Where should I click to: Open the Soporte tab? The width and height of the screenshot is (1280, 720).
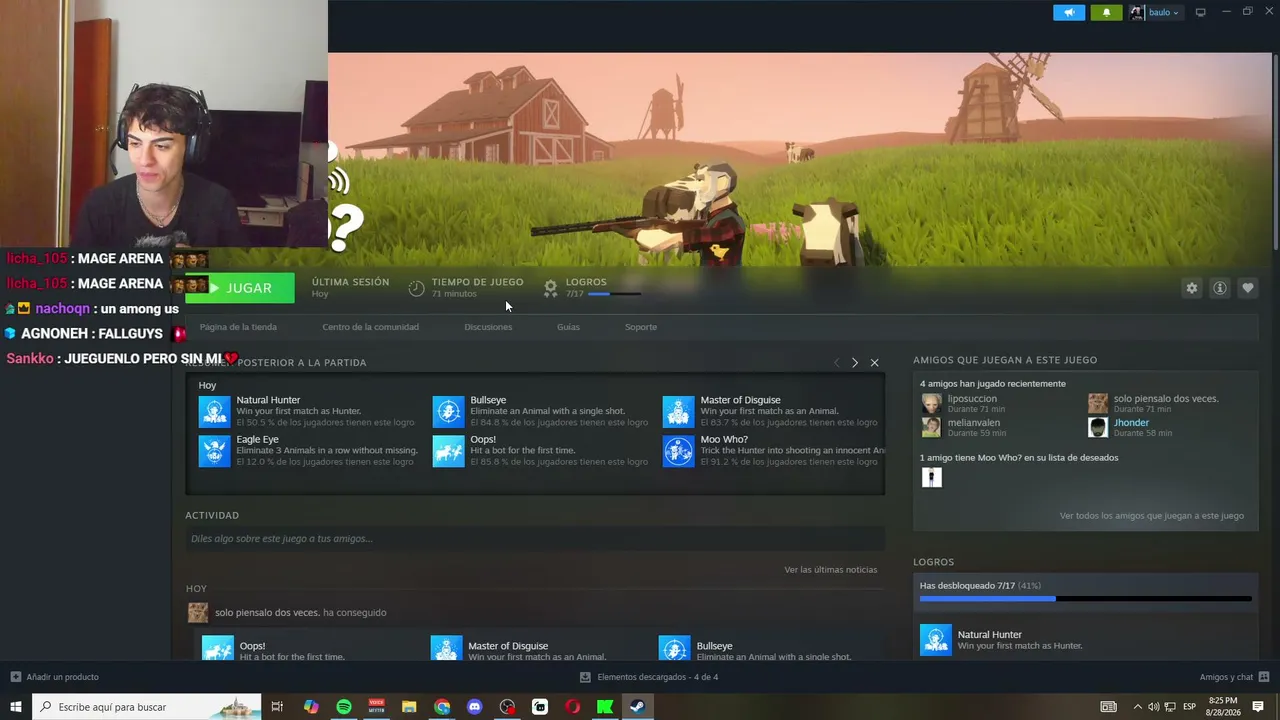point(641,327)
